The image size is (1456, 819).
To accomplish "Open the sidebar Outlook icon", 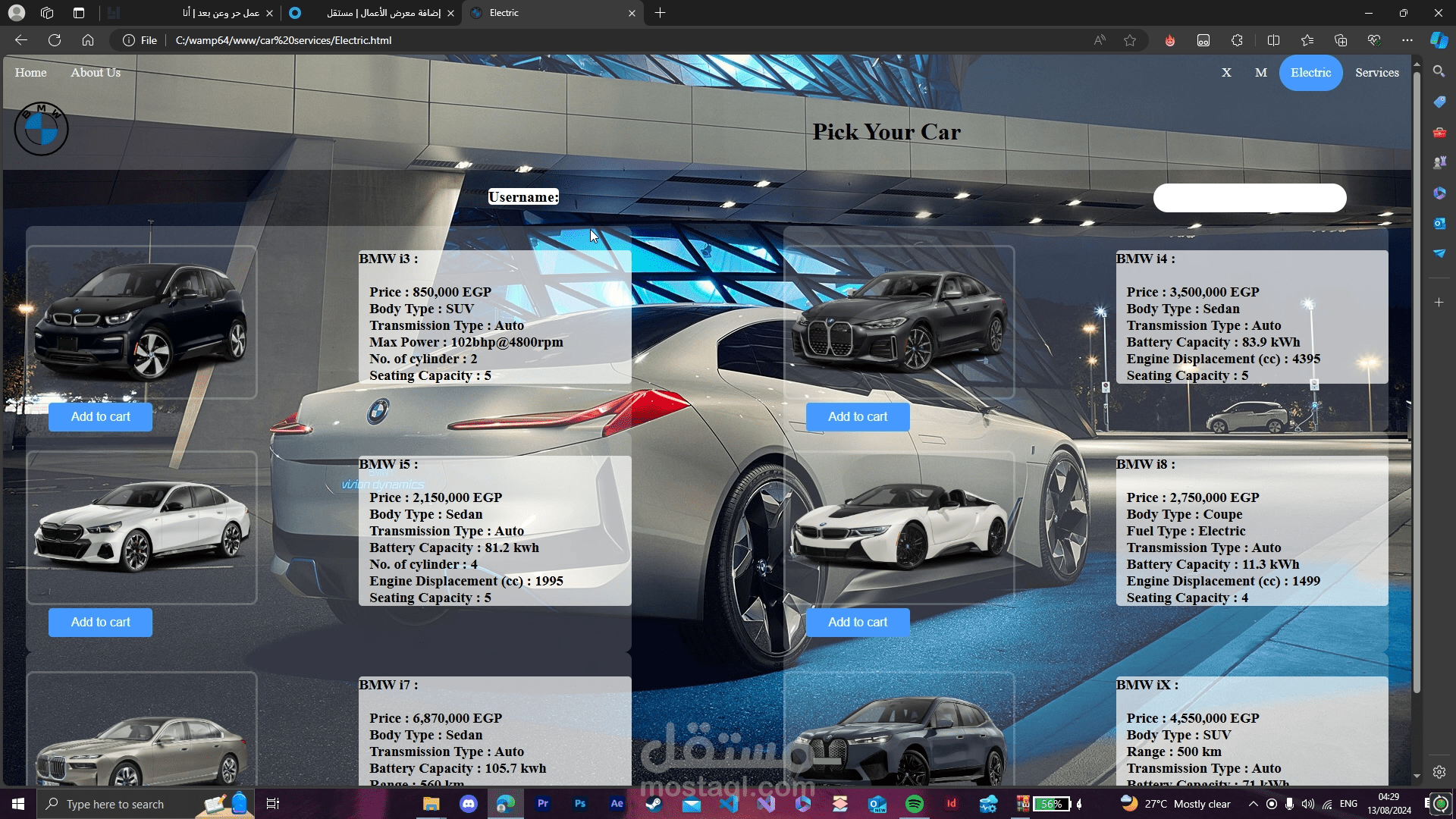I will 1439,223.
